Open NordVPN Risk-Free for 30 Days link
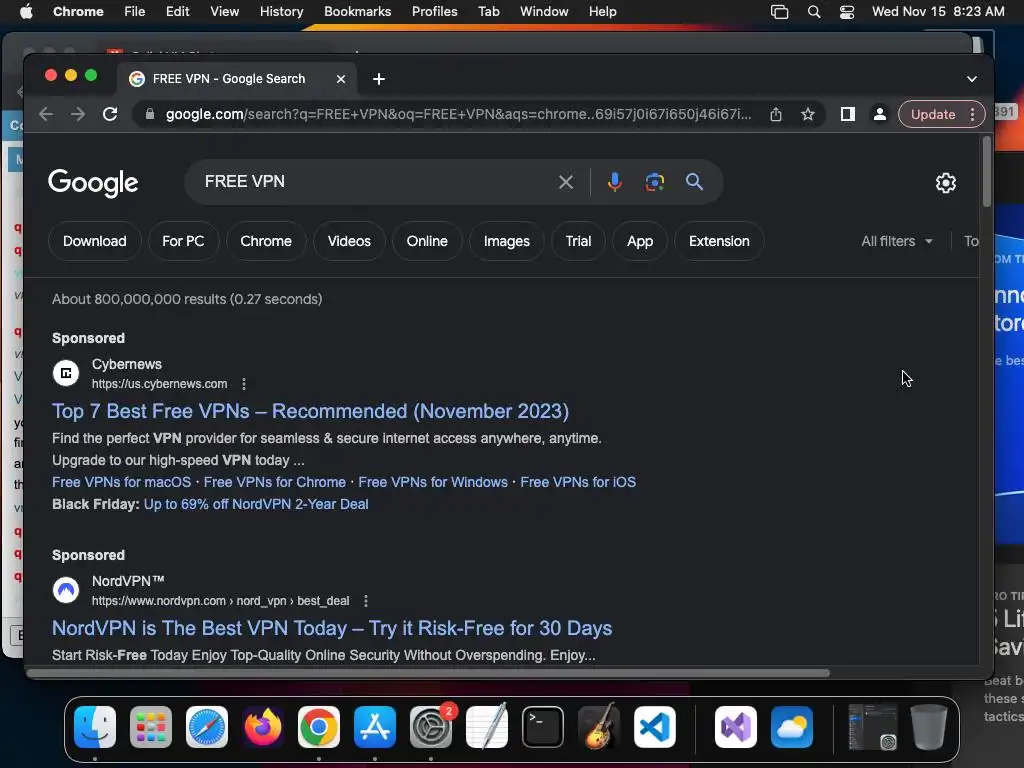The image size is (1024, 768). (x=332, y=628)
